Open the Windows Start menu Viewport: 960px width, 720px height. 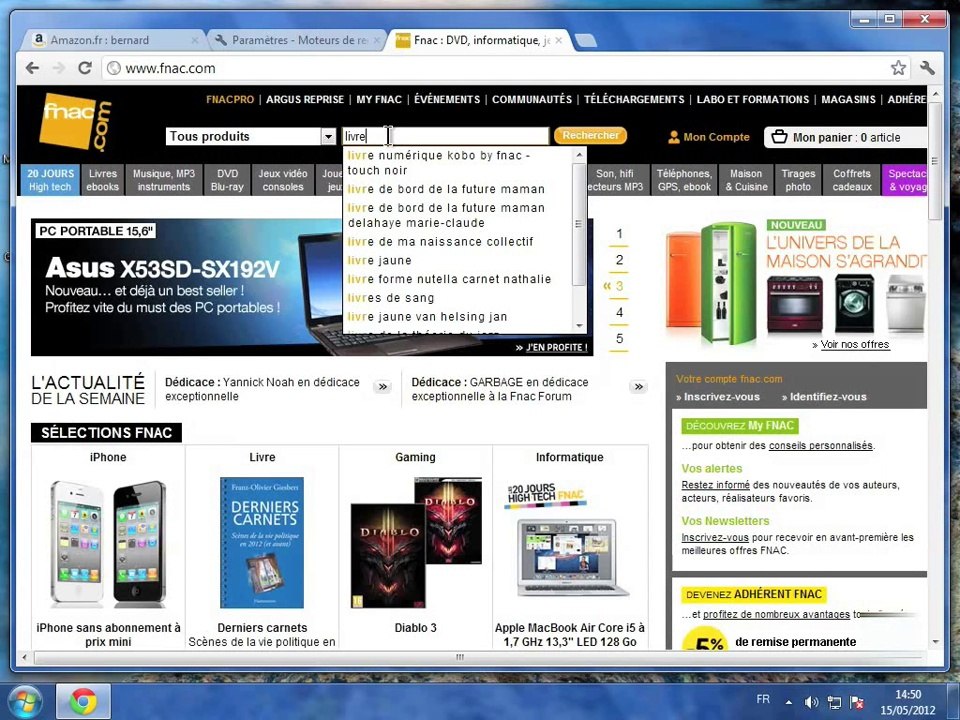[x=23, y=701]
